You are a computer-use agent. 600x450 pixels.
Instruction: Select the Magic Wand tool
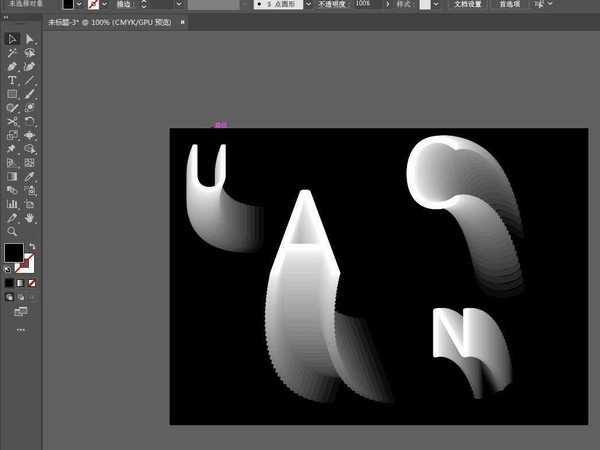coord(12,53)
